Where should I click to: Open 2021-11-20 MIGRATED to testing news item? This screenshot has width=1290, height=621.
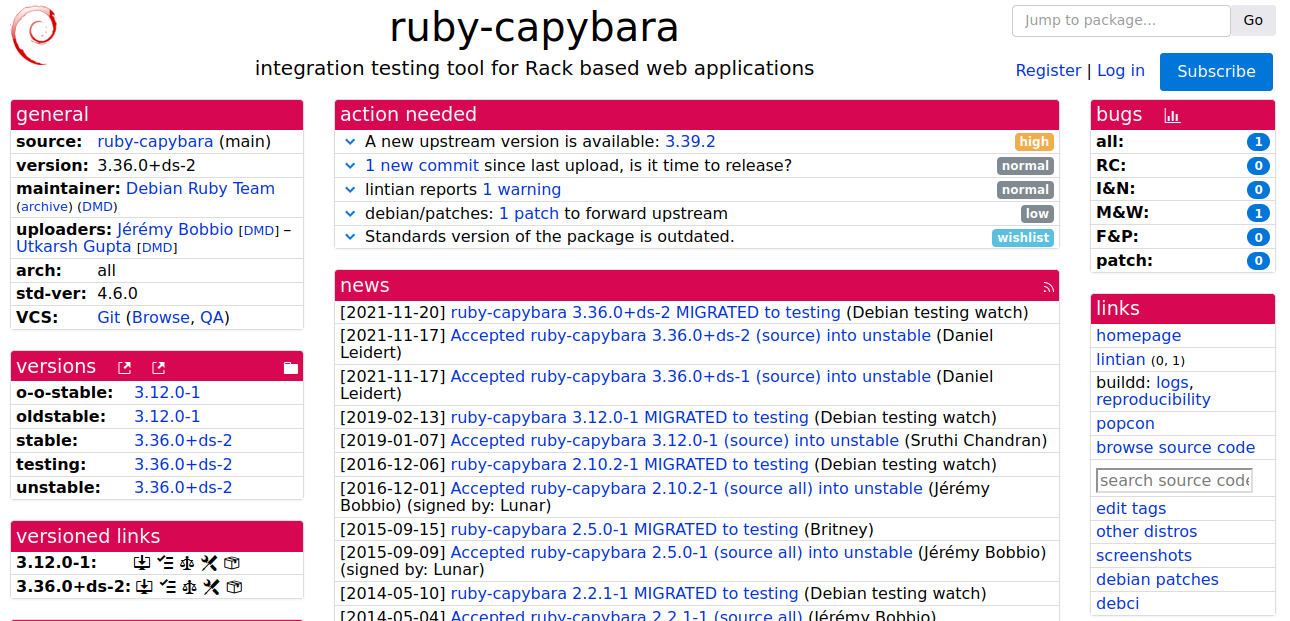(x=646, y=313)
